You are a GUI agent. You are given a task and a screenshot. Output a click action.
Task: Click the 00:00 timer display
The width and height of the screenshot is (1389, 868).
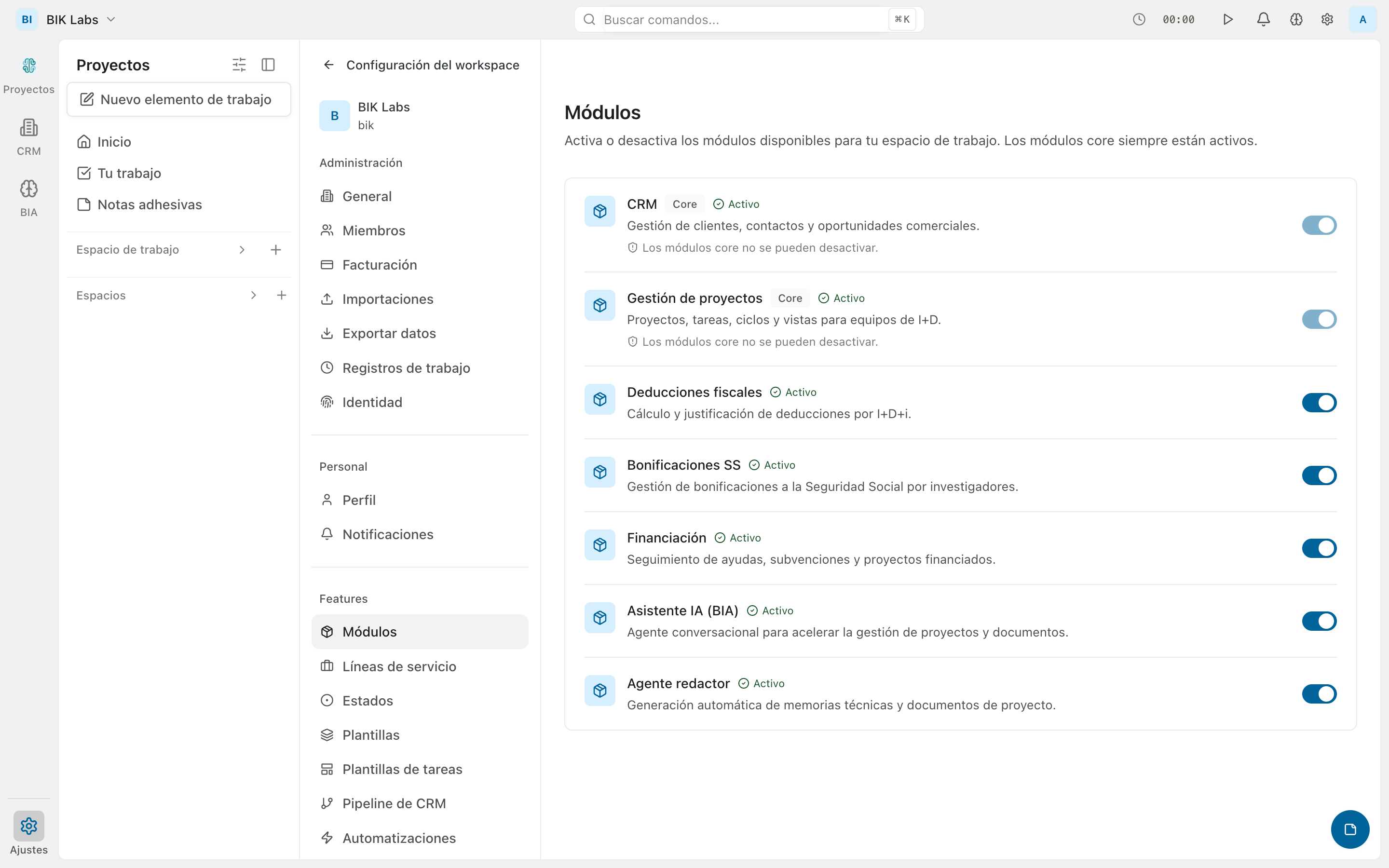point(1178,19)
